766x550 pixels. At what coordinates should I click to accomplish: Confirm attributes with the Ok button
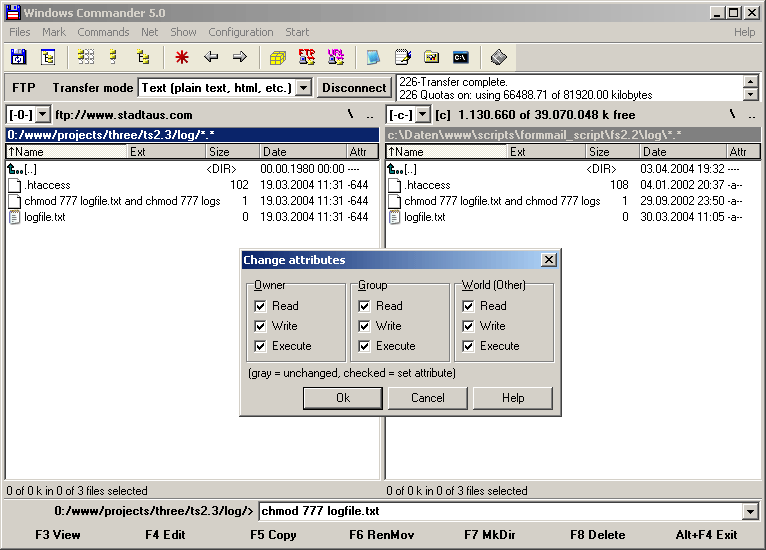tap(343, 398)
